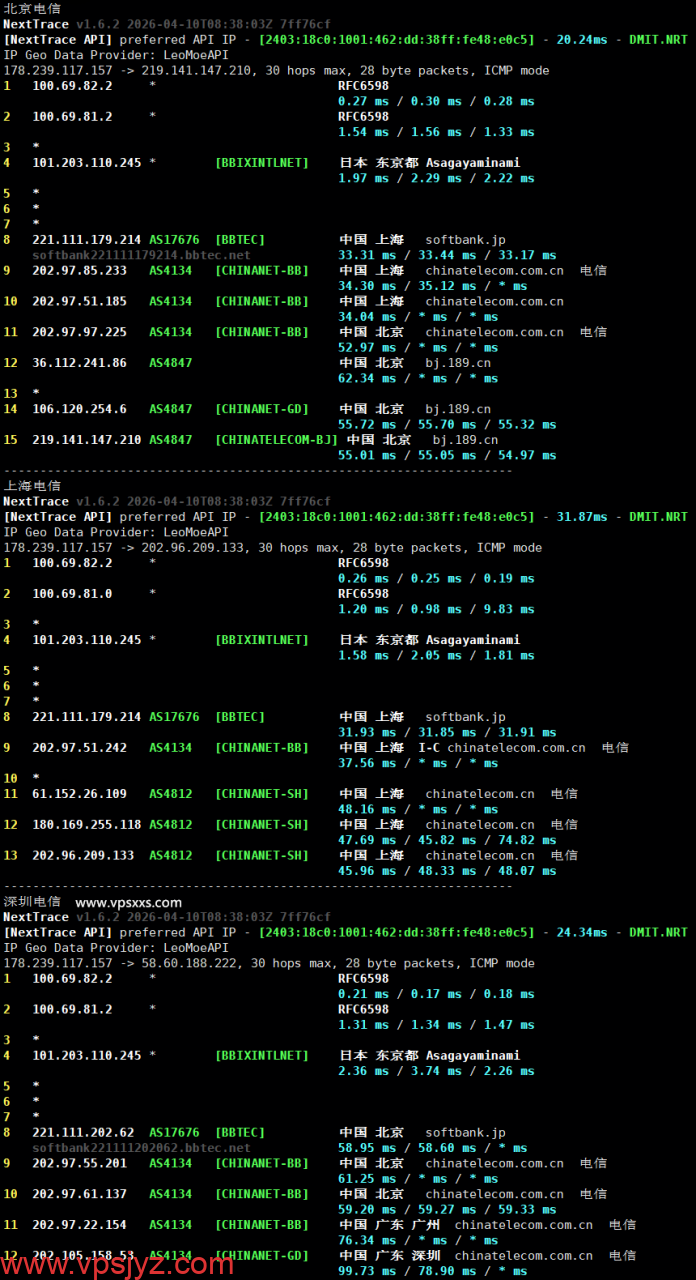This screenshot has height=1280, width=696.
Task: Click hop IP 202.97.22.154
Action: (x=80, y=1225)
